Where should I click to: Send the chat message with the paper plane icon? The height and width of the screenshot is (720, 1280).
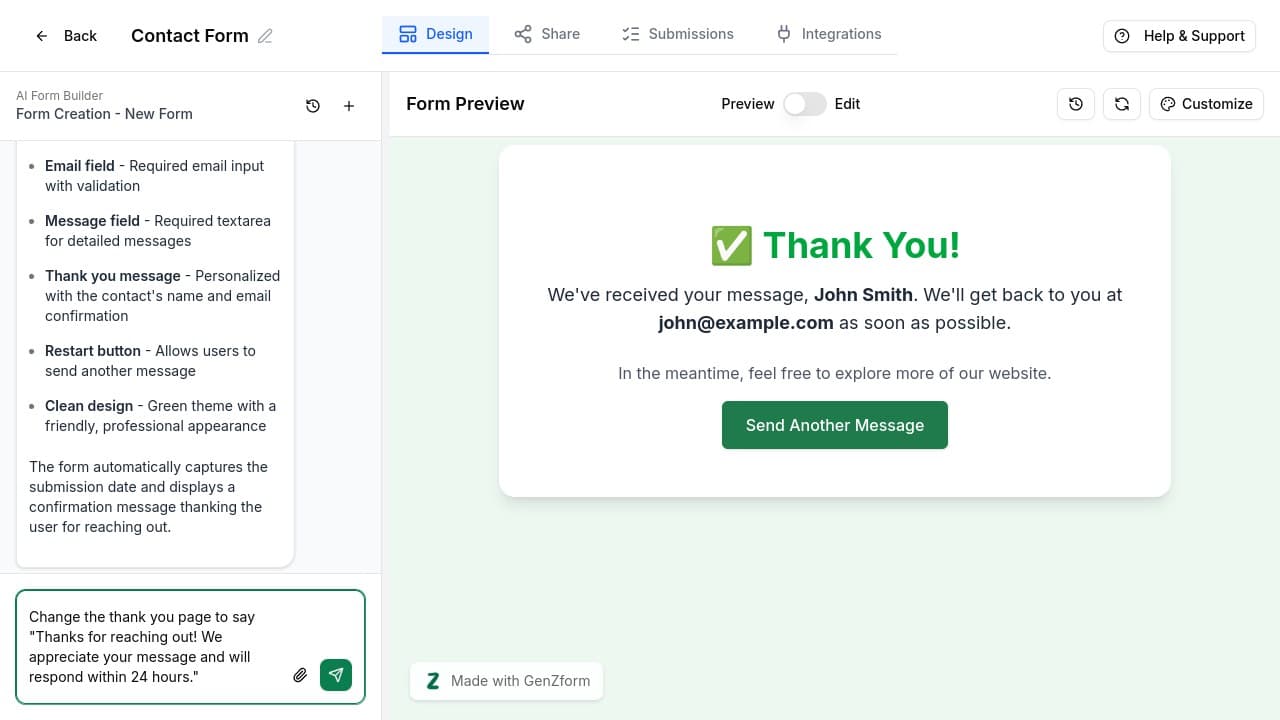(336, 675)
